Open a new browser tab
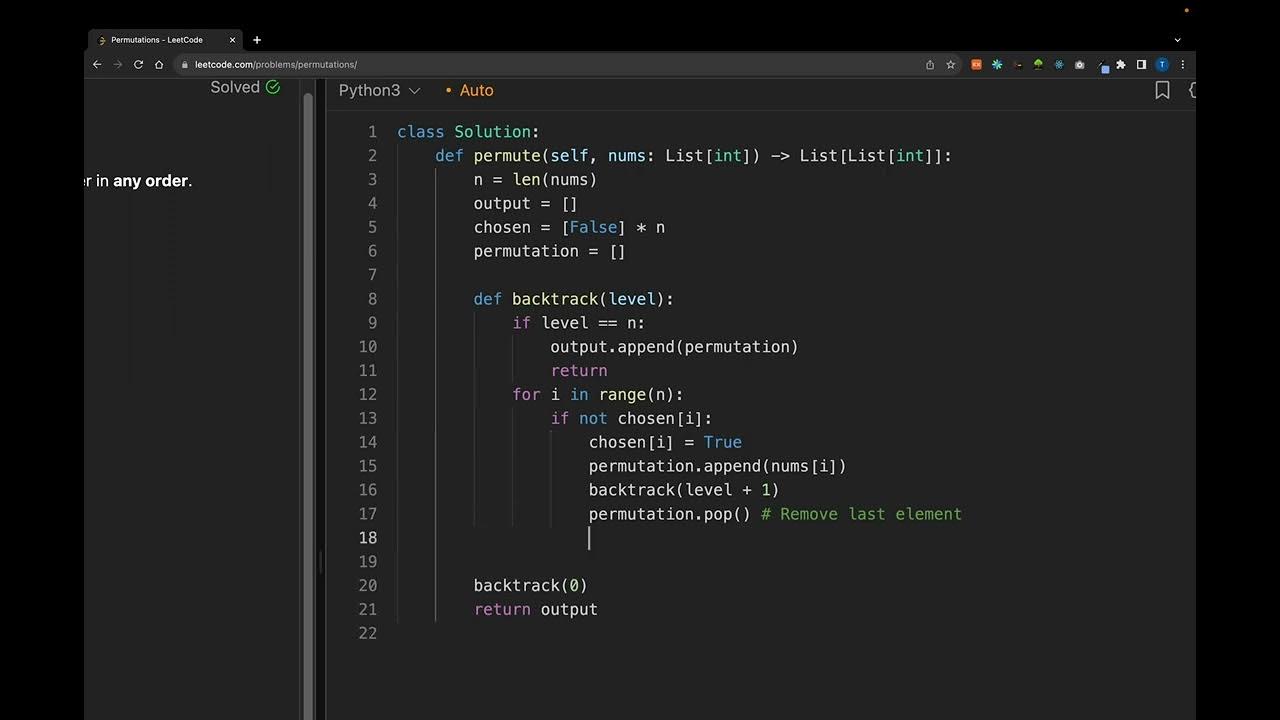Screen dimensions: 1280x720 coord(257,40)
